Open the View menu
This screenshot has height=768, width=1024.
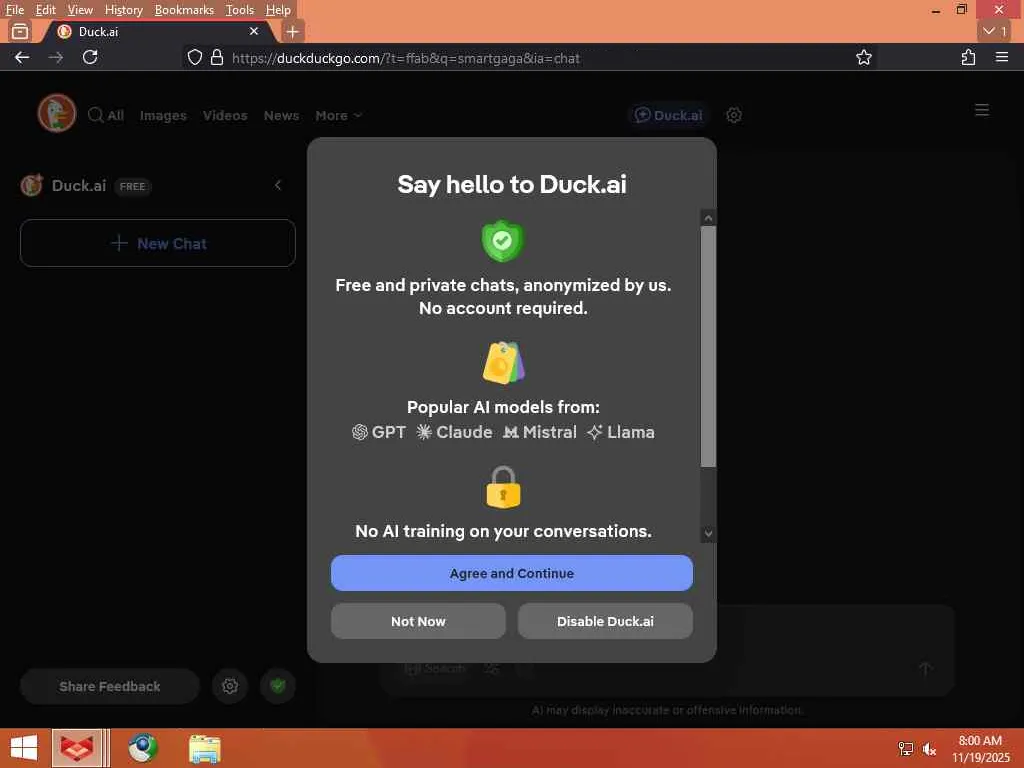pyautogui.click(x=80, y=10)
